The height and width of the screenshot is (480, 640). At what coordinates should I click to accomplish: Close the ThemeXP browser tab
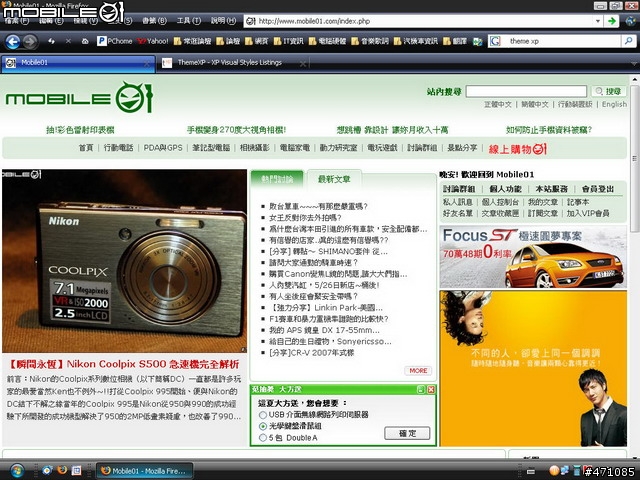(x=302, y=64)
